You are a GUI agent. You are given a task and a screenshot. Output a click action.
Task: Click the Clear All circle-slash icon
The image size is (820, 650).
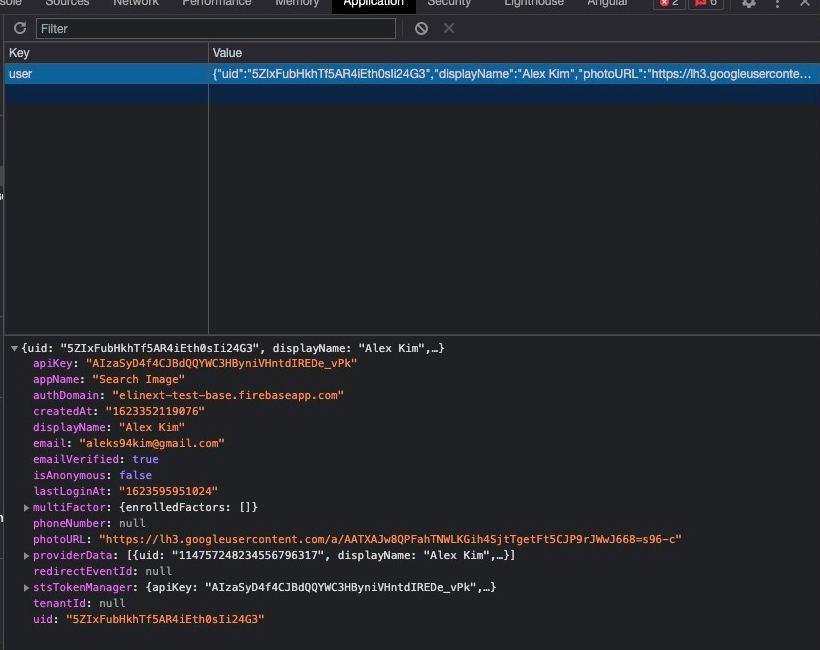(x=421, y=28)
